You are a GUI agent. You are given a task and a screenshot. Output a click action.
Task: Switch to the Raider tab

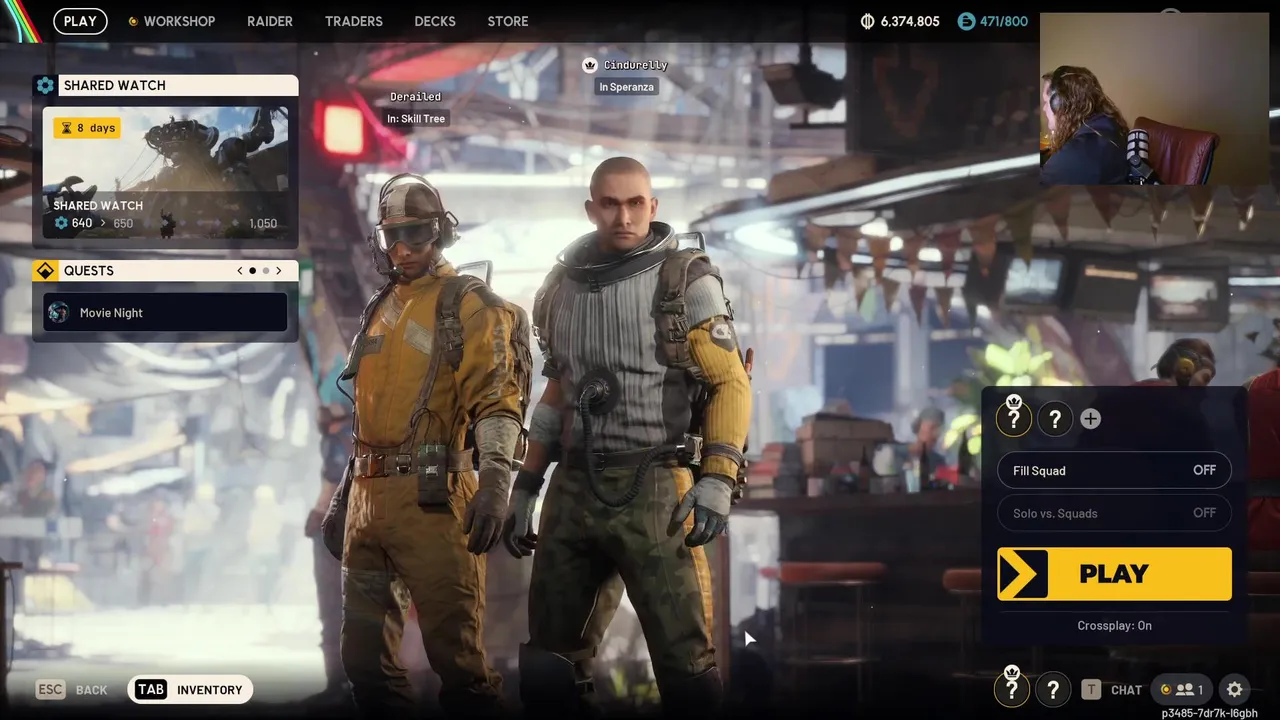point(270,21)
